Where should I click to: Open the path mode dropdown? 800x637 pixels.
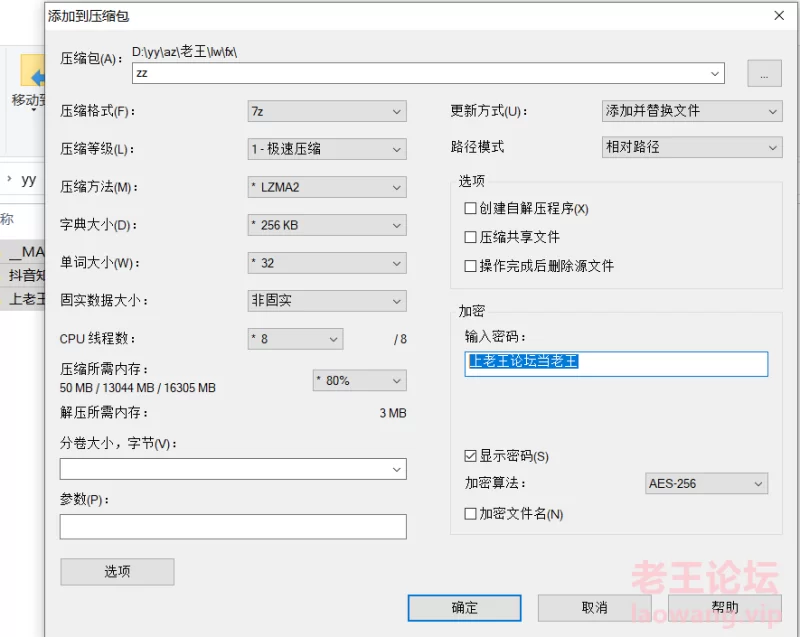pos(692,147)
